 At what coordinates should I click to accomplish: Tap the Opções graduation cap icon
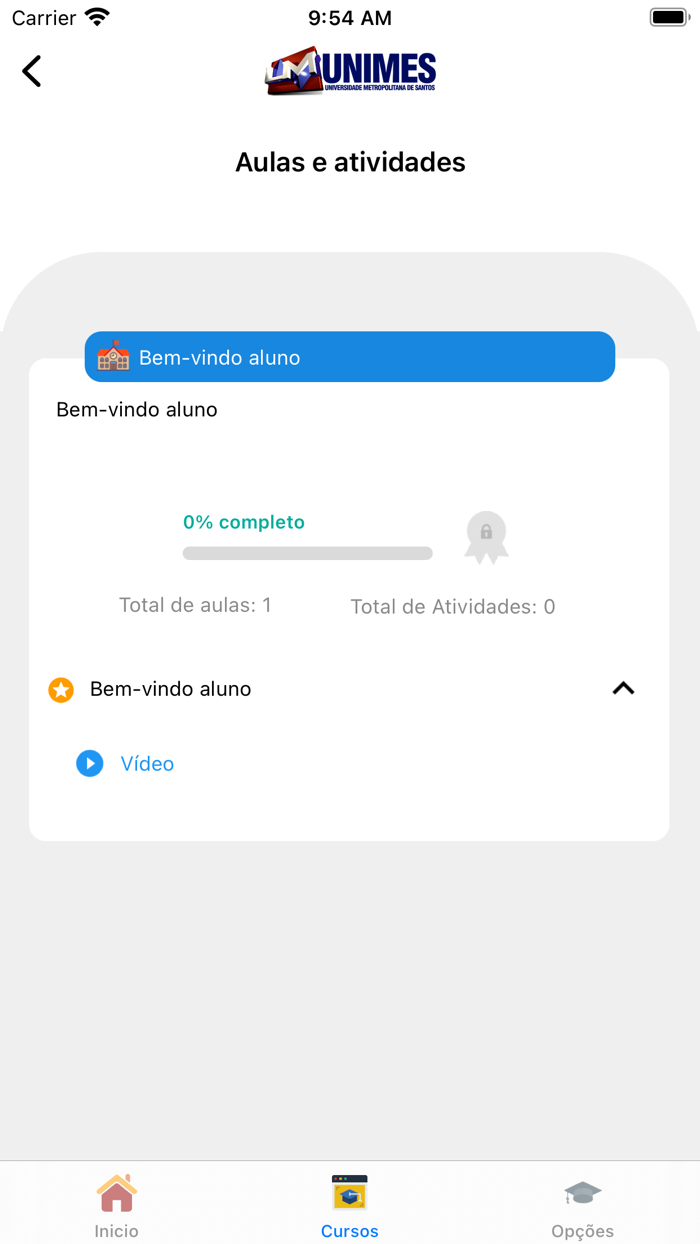coord(582,1193)
